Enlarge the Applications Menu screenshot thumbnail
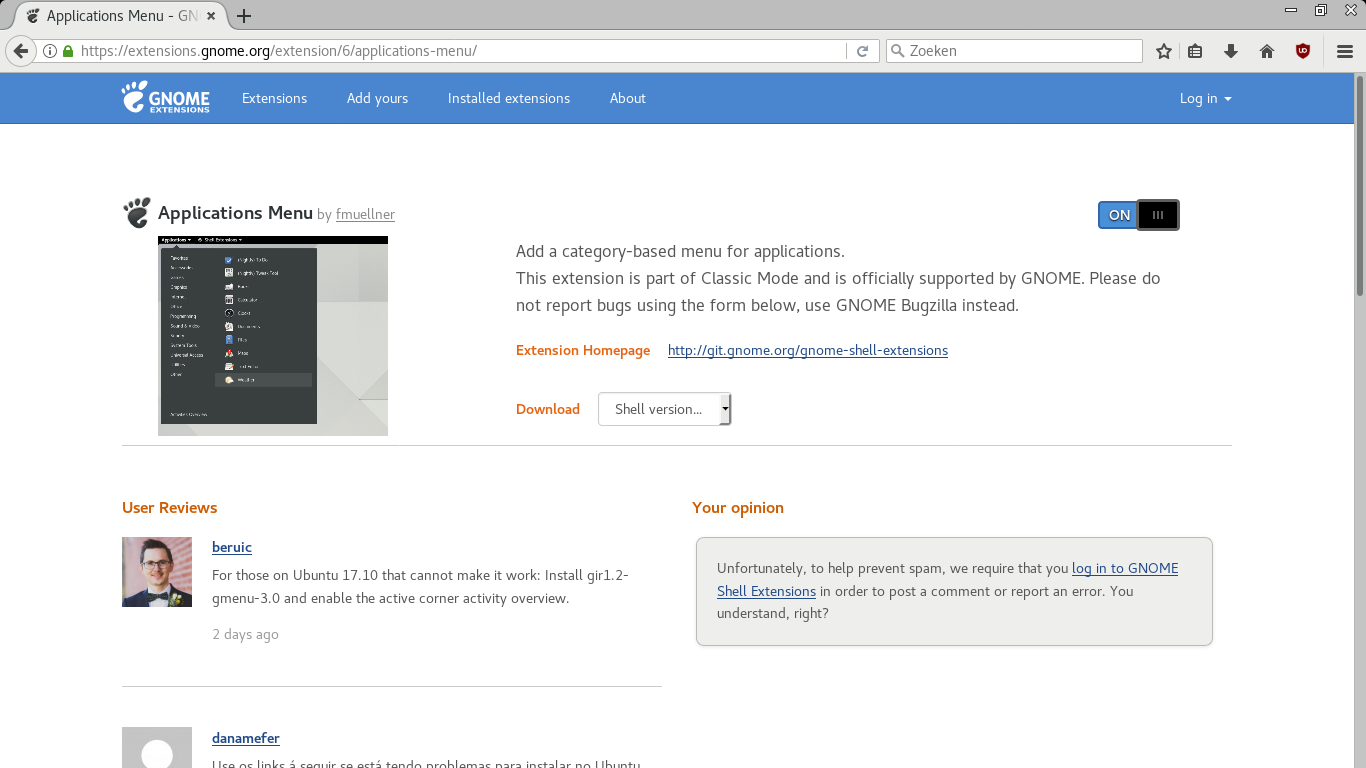This screenshot has width=1366, height=768. click(x=273, y=336)
